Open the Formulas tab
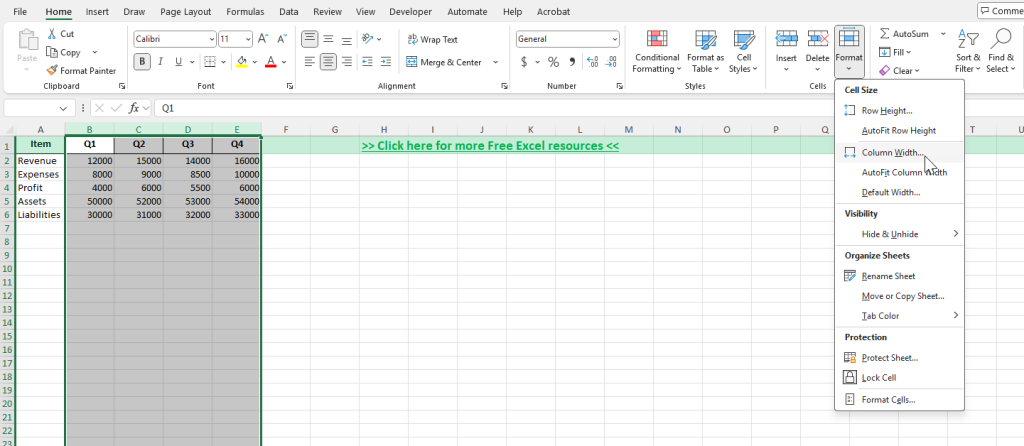 [x=246, y=12]
